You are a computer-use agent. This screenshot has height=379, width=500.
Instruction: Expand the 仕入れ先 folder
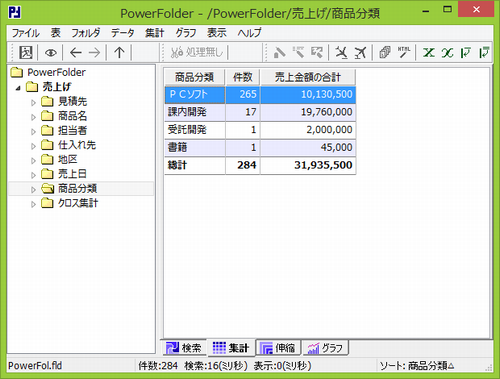pyautogui.click(x=33, y=146)
